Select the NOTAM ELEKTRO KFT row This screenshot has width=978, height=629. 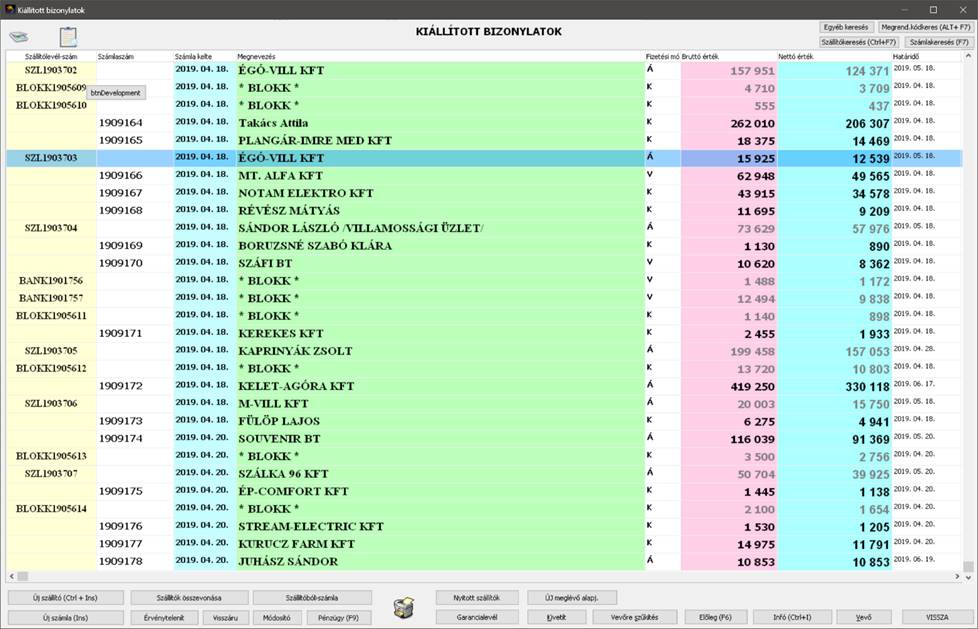coord(484,193)
